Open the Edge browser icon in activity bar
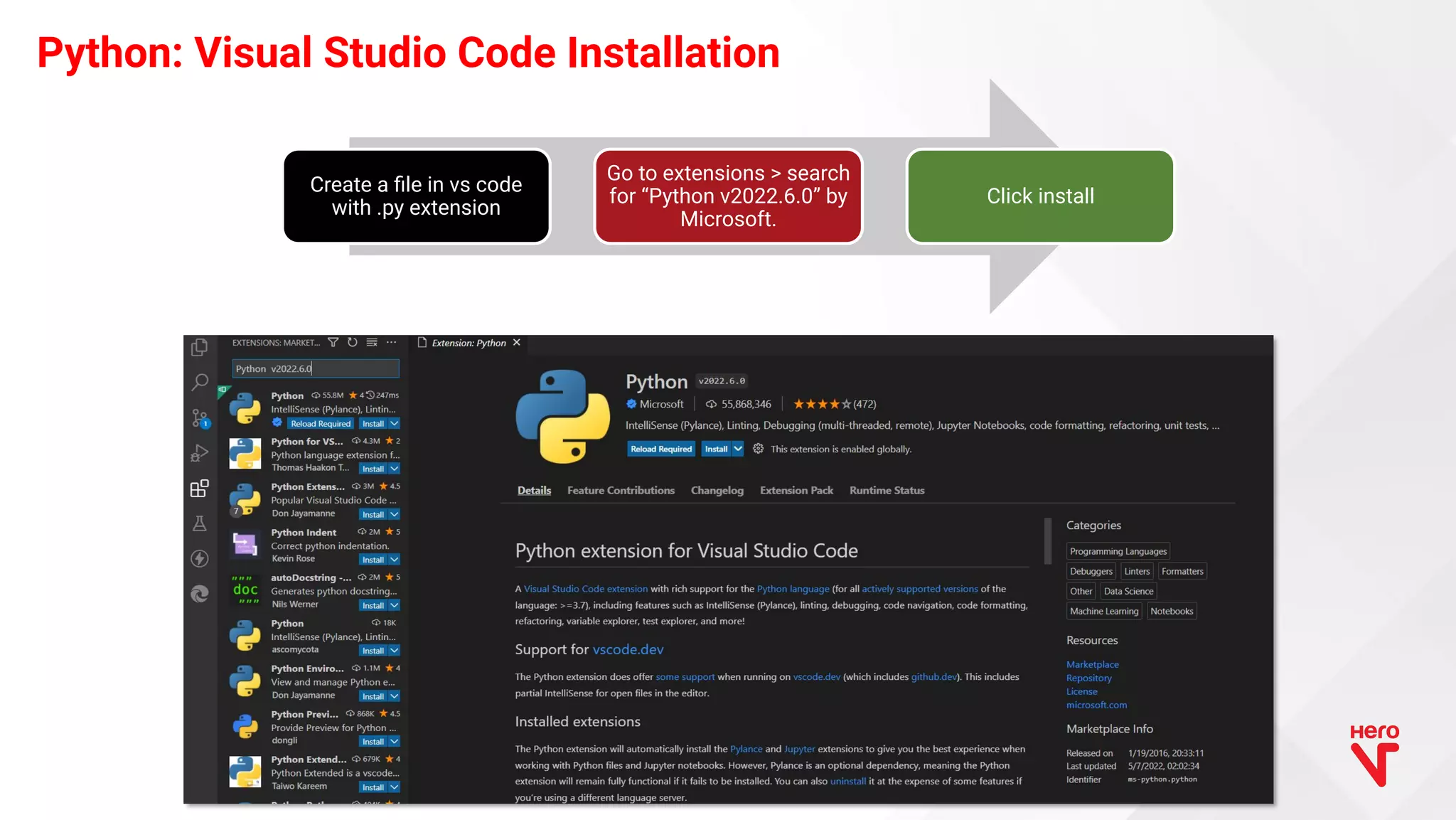 click(x=200, y=594)
